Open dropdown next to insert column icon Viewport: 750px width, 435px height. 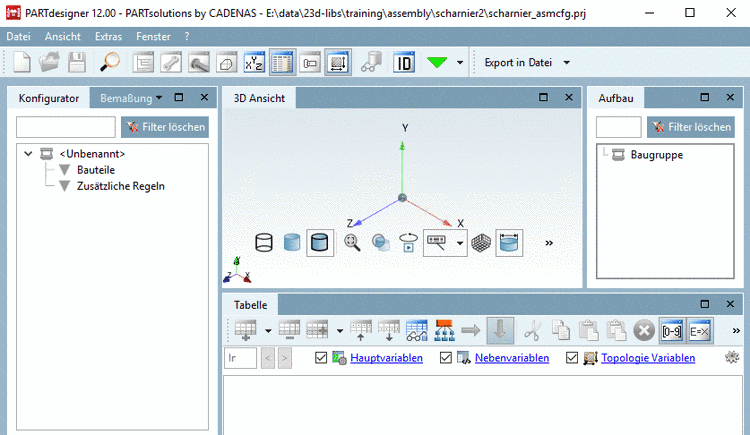(340, 330)
